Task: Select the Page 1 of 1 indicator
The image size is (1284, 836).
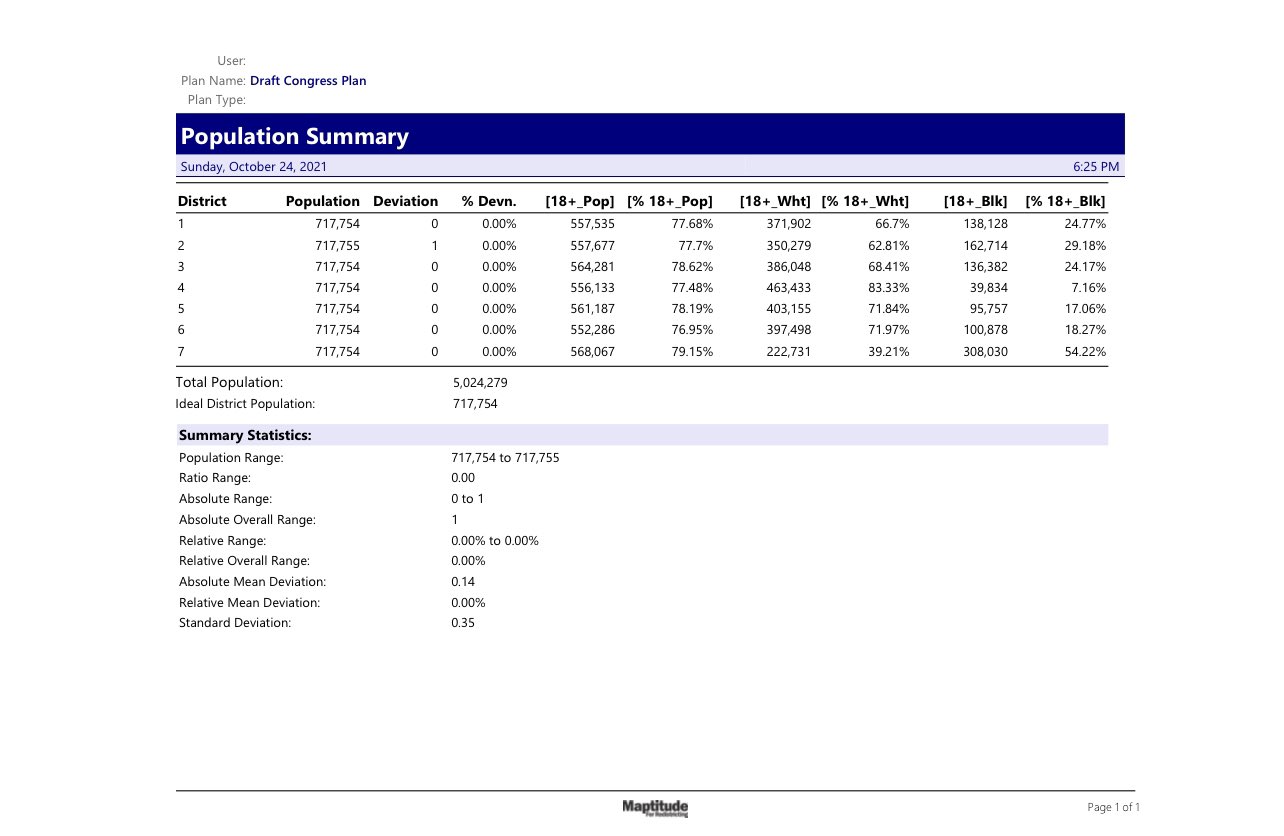Action: point(1114,807)
